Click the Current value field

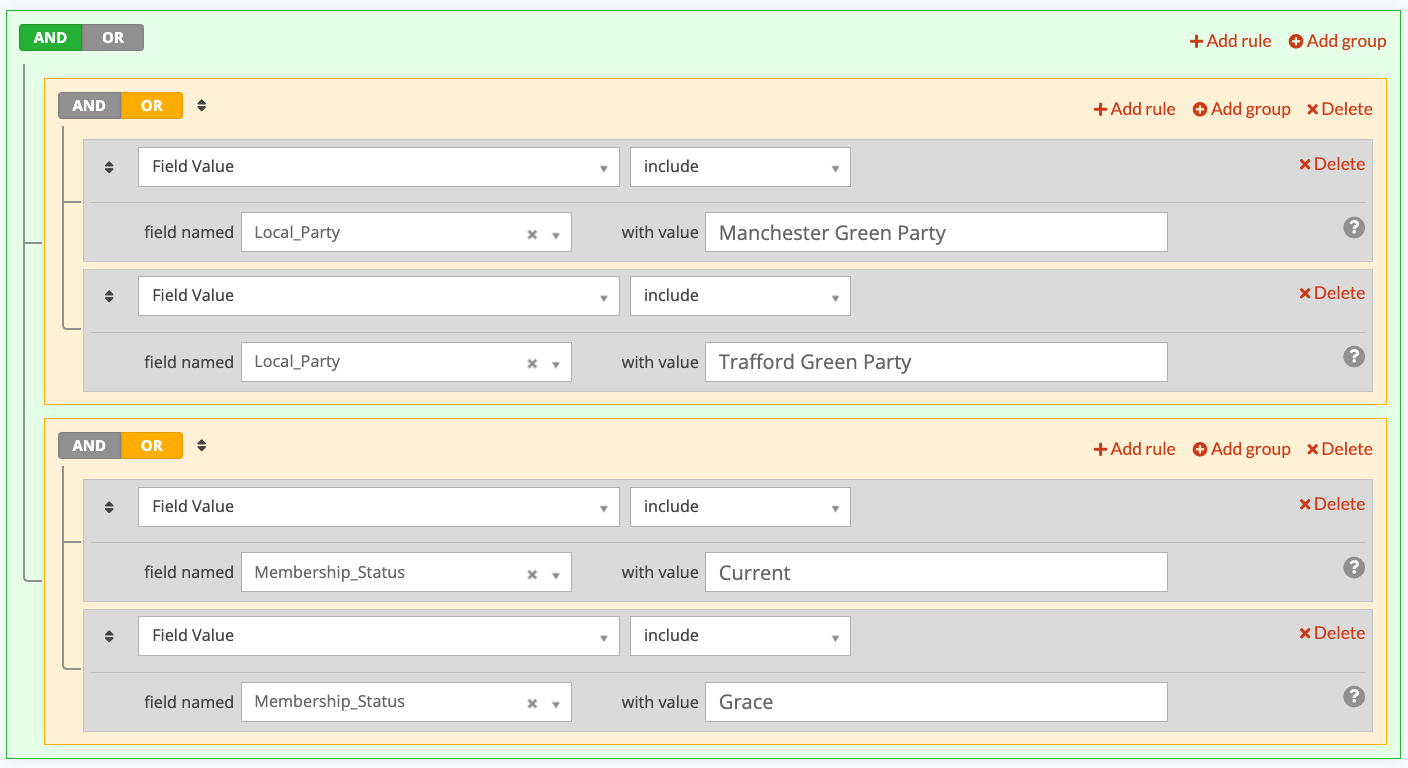[x=936, y=572]
